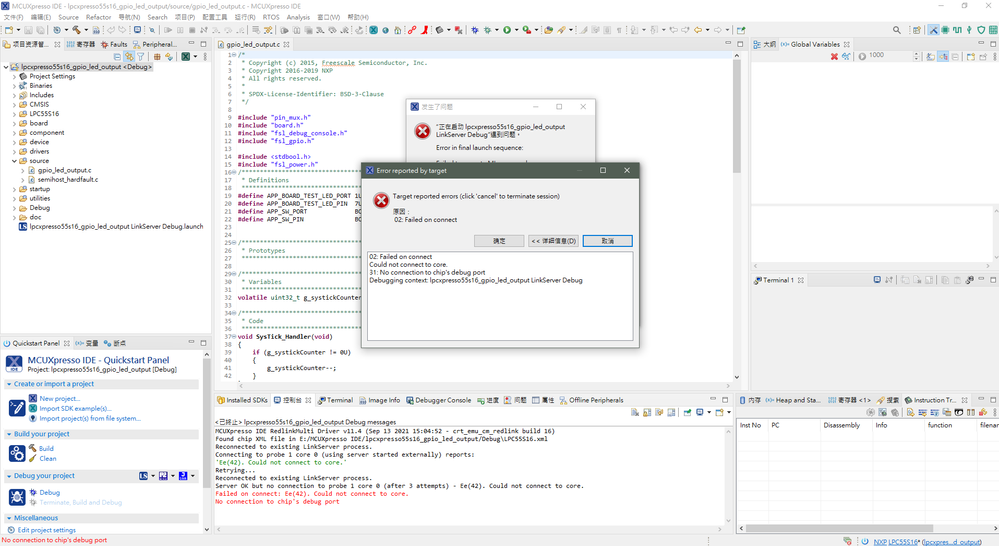
Task: Click the yellow back navigation arrow
Action: (698, 30)
